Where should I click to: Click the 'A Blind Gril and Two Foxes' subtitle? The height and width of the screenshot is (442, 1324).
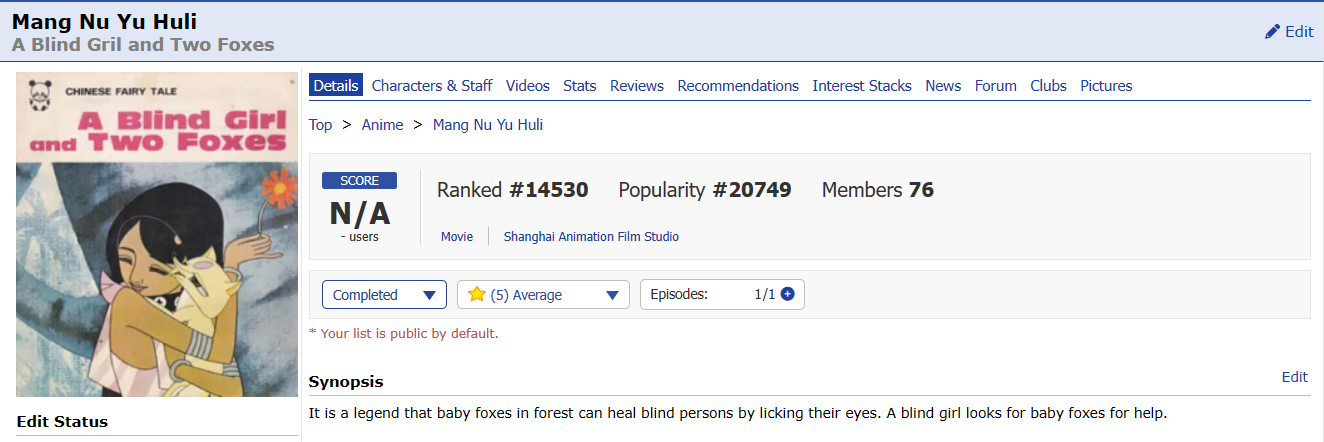(x=143, y=44)
